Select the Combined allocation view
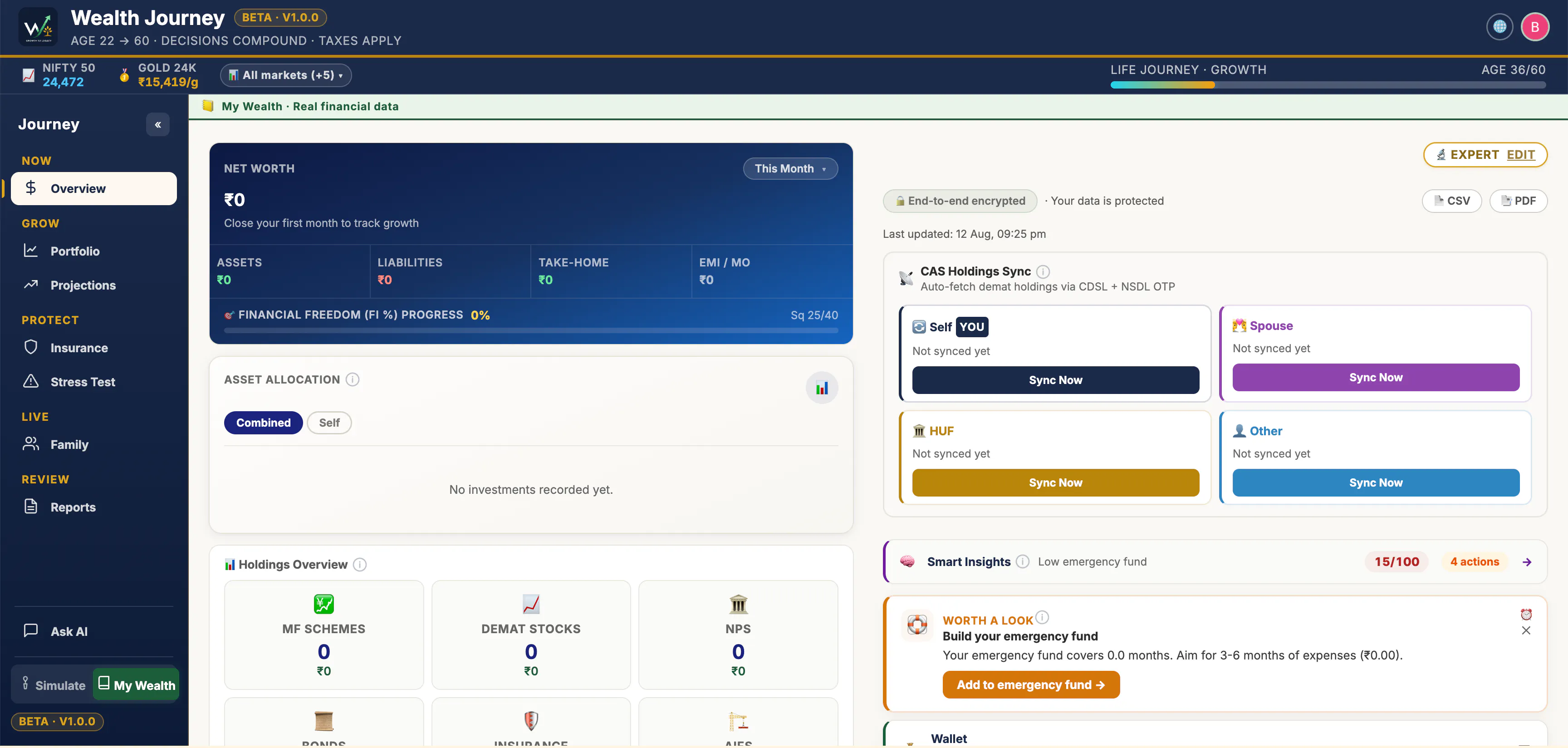 264,423
